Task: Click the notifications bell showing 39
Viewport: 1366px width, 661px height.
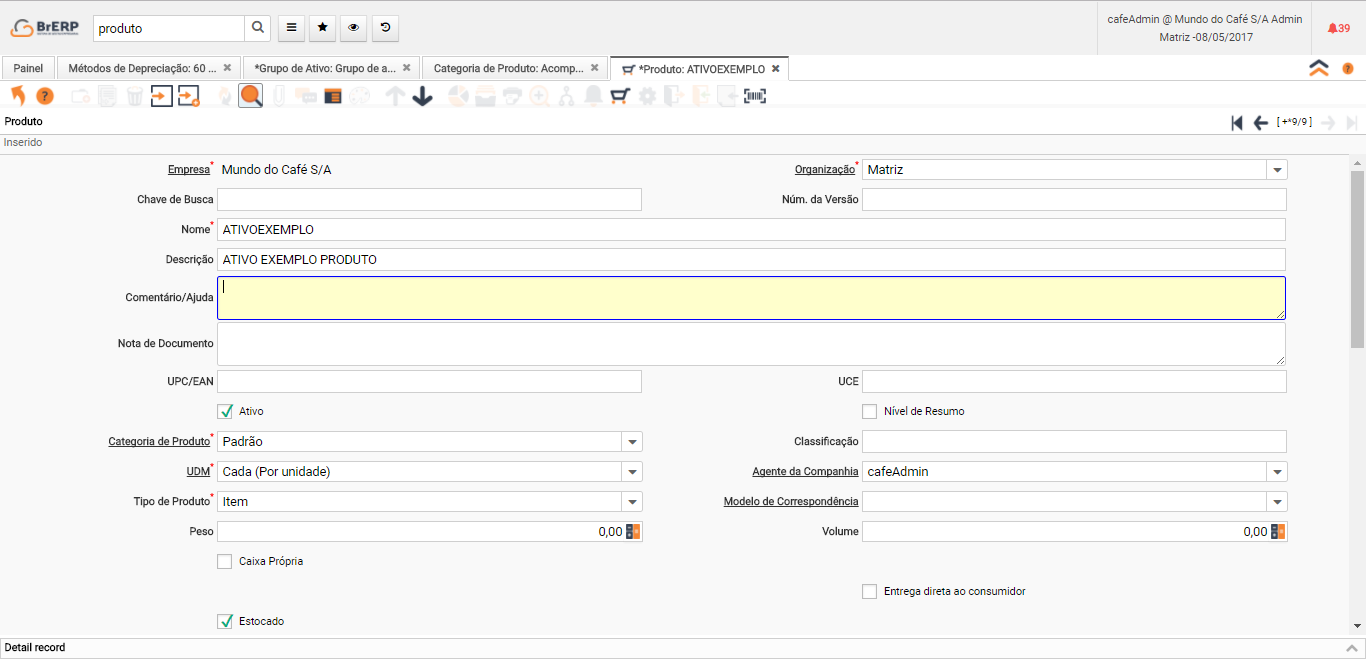Action: 1338,28
